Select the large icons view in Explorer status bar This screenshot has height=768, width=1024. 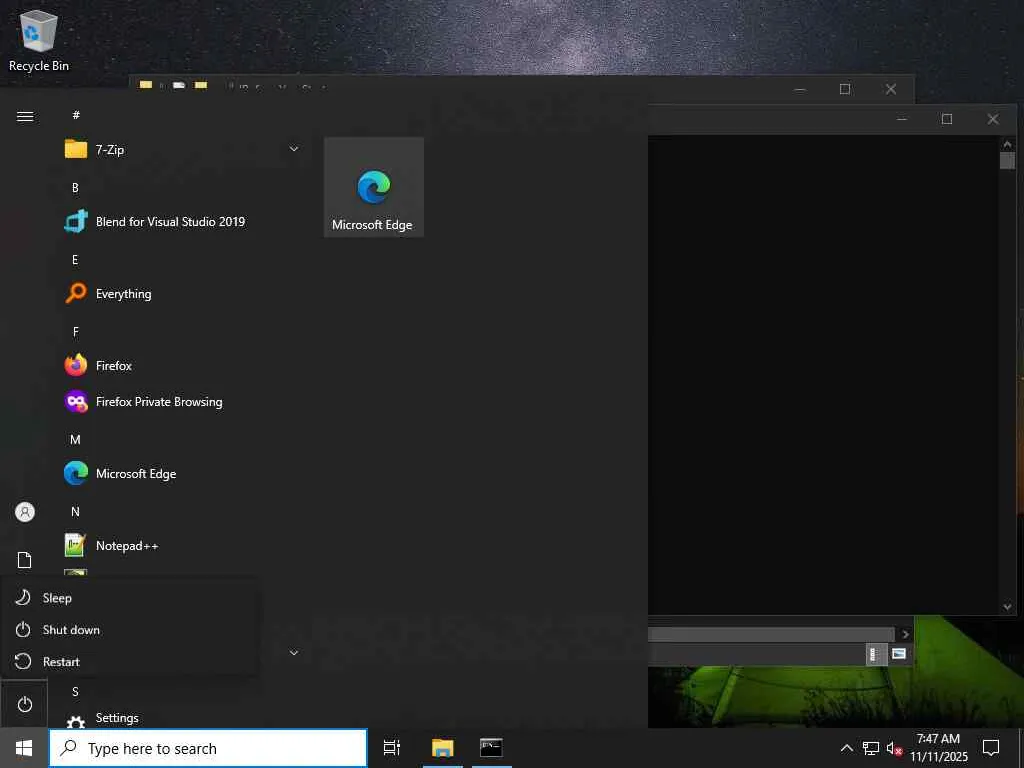click(899, 654)
